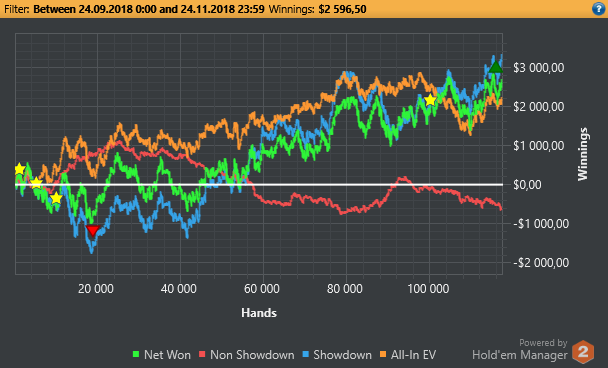Click the Powered by text
The image size is (608, 368).
[543, 343]
